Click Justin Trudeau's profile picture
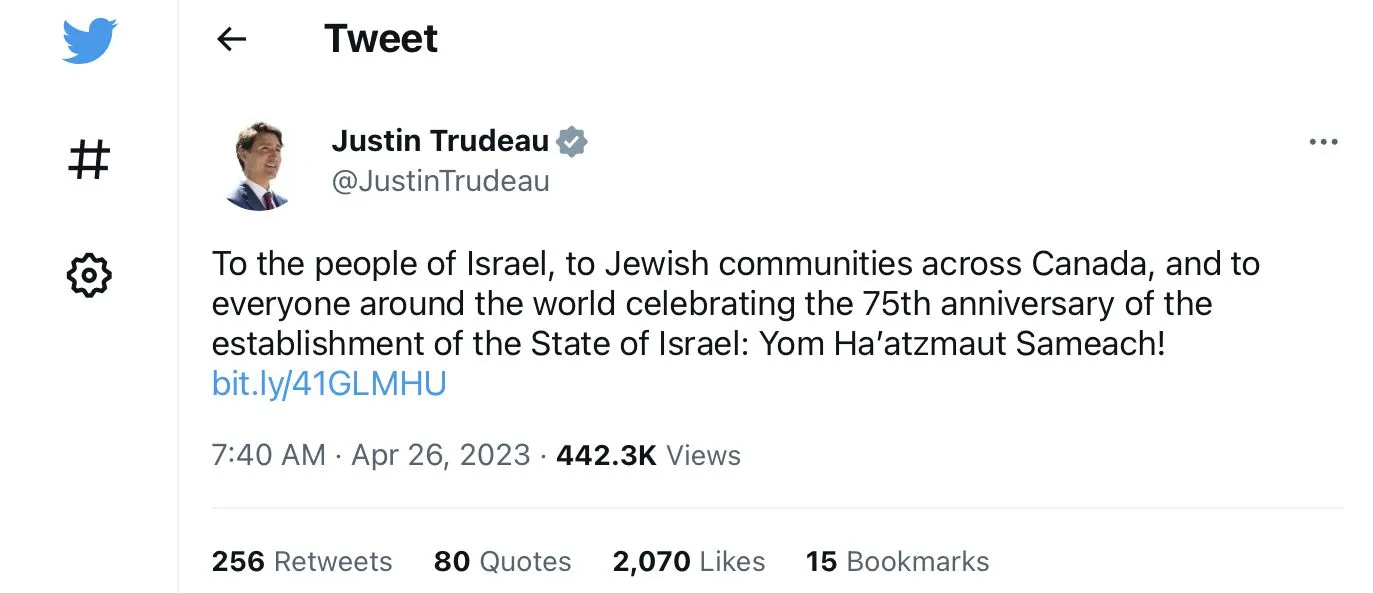1373x593 pixels. tap(258, 165)
